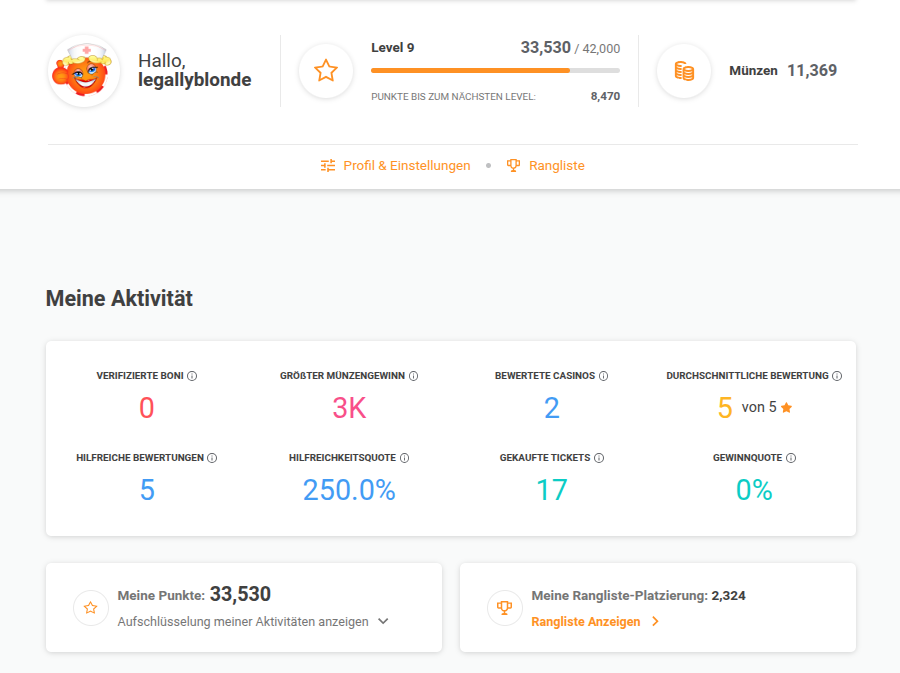Image resolution: width=900 pixels, height=673 pixels.
Task: Click the trophy icon in Rangliste-Platzierung card
Action: [x=505, y=608]
